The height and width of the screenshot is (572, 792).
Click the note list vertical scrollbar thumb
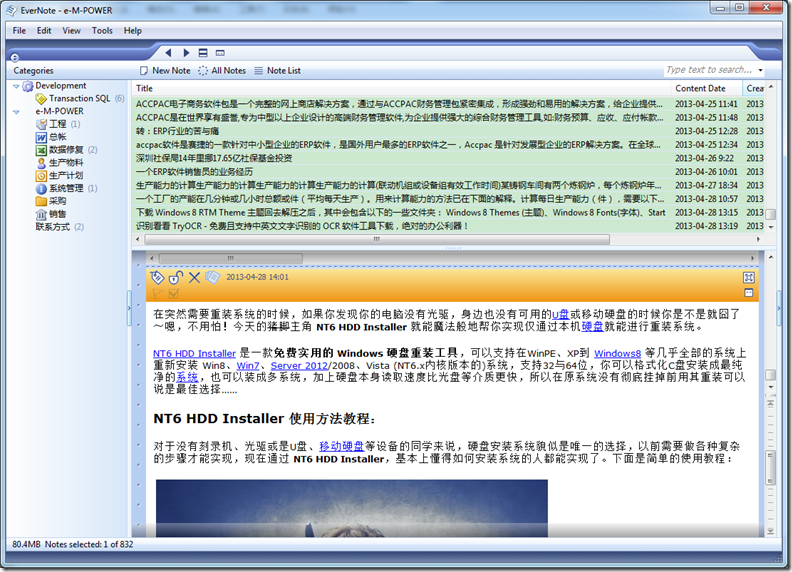tap(770, 215)
